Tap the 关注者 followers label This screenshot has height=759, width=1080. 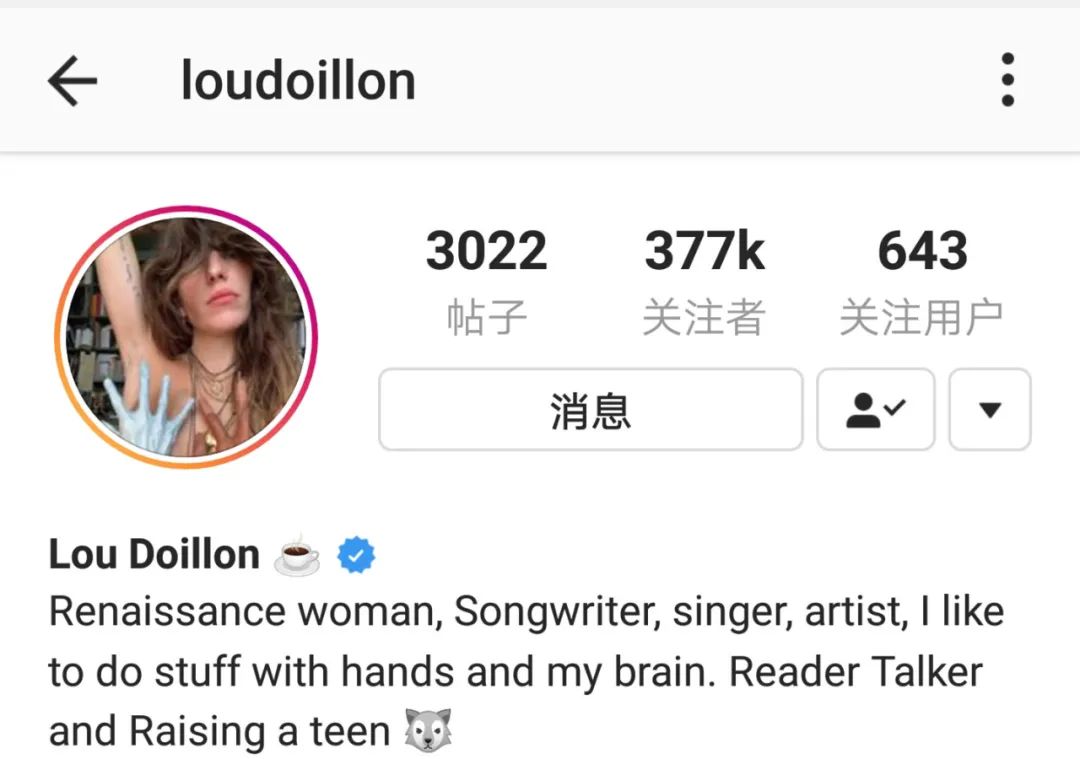704,318
